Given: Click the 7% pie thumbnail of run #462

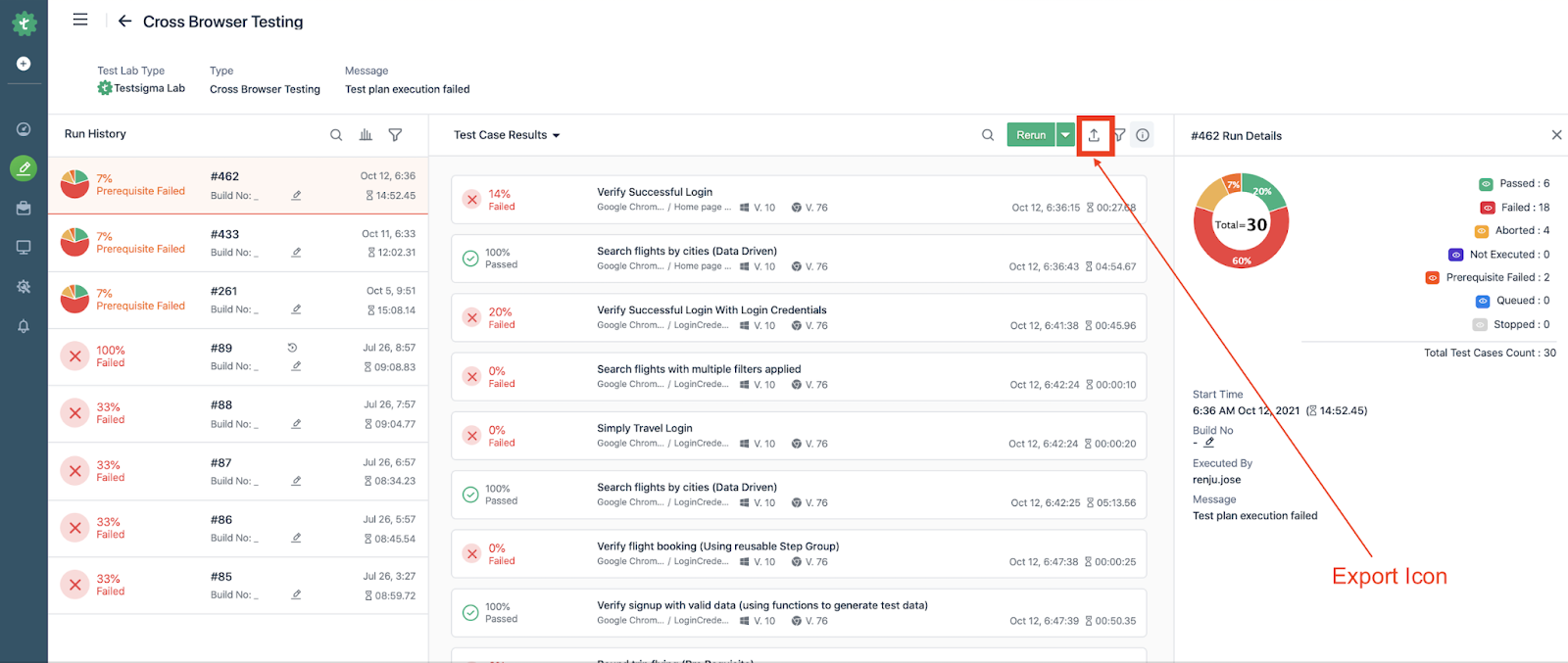Looking at the screenshot, I should point(74,184).
